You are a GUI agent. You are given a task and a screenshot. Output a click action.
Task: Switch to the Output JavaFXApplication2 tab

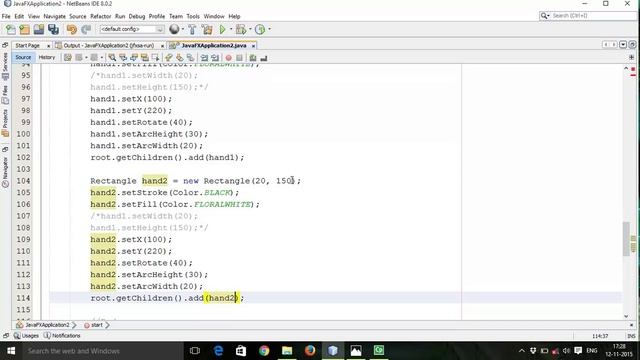(109, 46)
